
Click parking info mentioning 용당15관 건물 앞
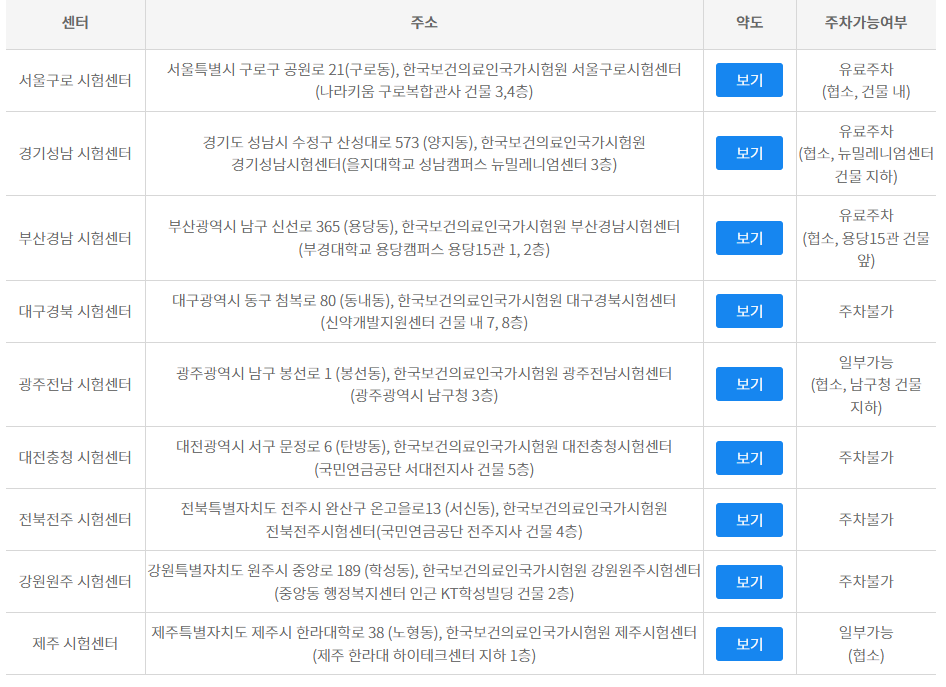click(x=866, y=238)
